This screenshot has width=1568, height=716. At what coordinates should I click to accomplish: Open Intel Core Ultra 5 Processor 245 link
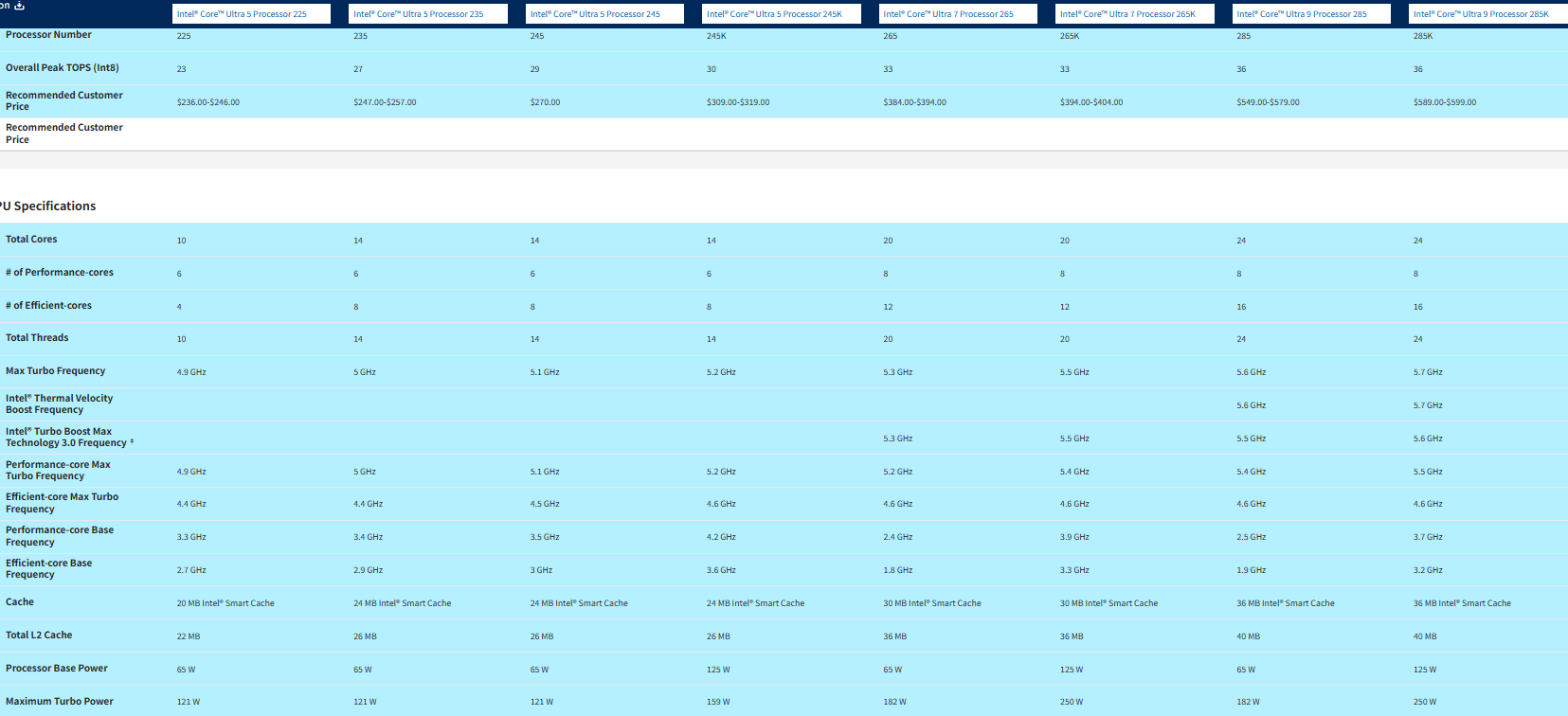tap(595, 14)
